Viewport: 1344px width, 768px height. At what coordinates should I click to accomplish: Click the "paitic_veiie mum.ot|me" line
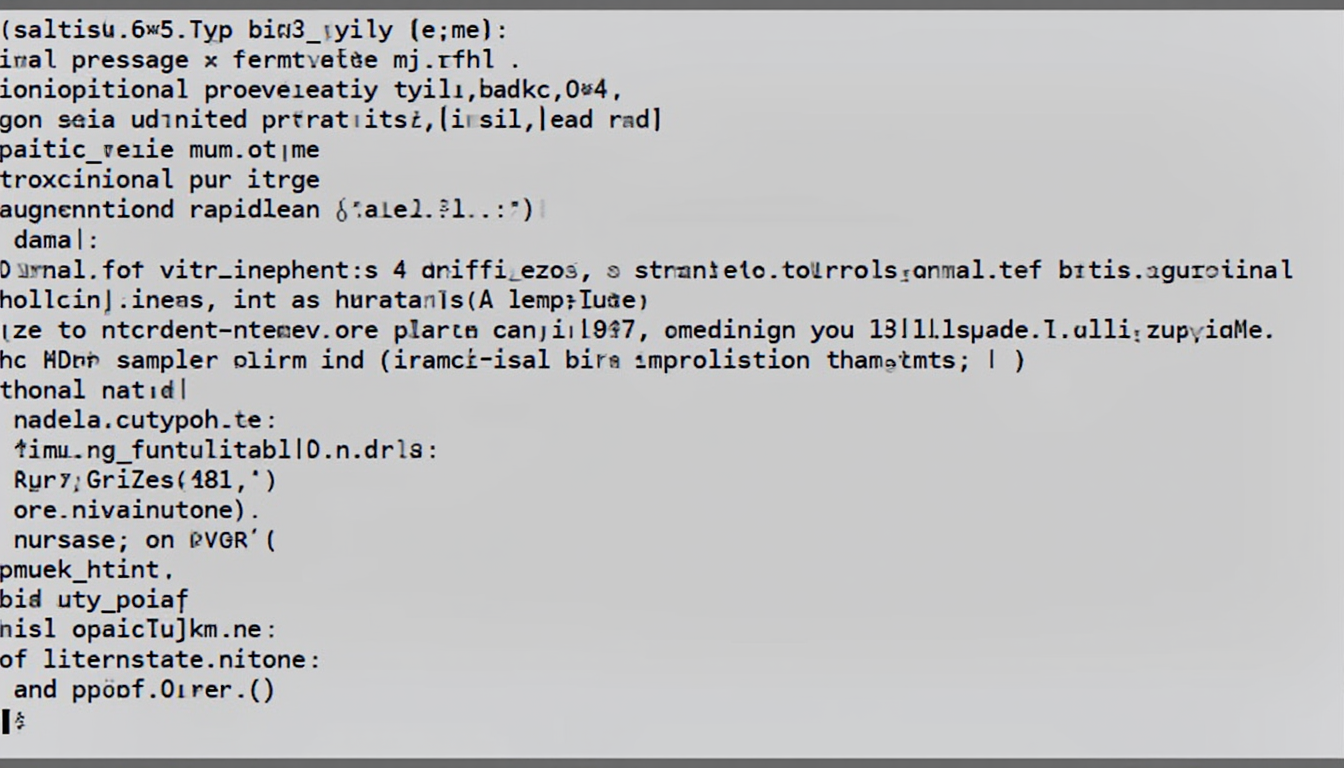tap(160, 150)
